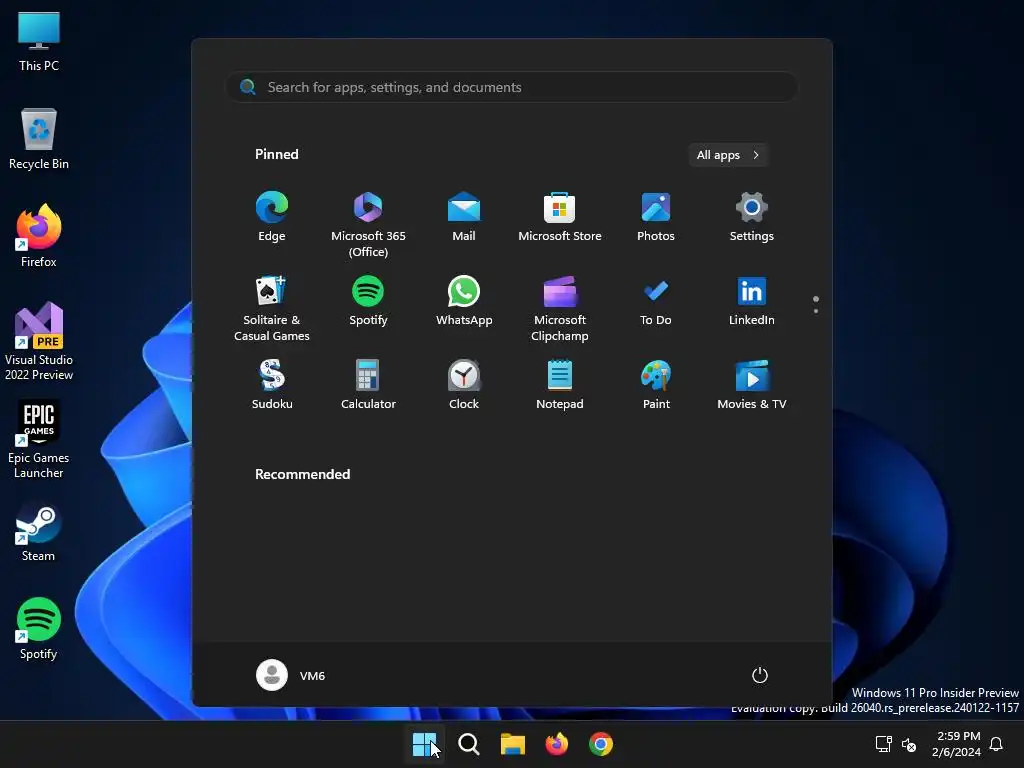Launch Chrome from the taskbar
The image size is (1024, 768).
point(601,744)
